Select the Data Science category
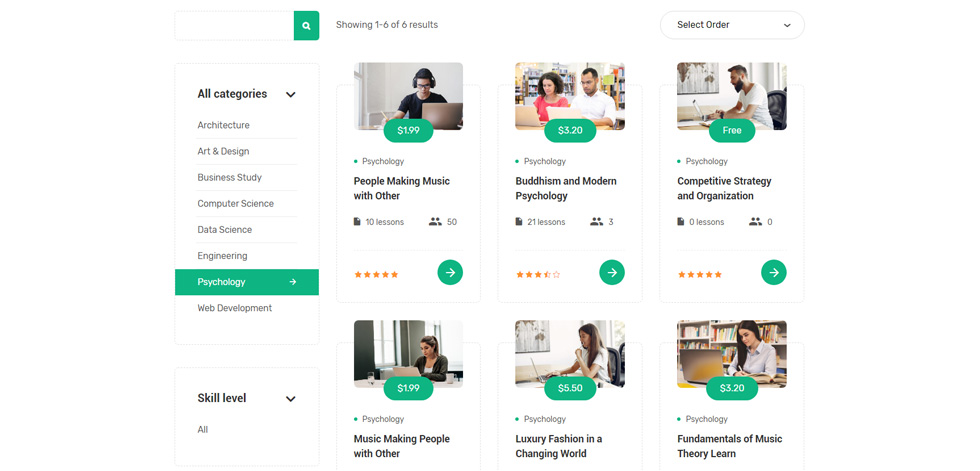 point(224,230)
